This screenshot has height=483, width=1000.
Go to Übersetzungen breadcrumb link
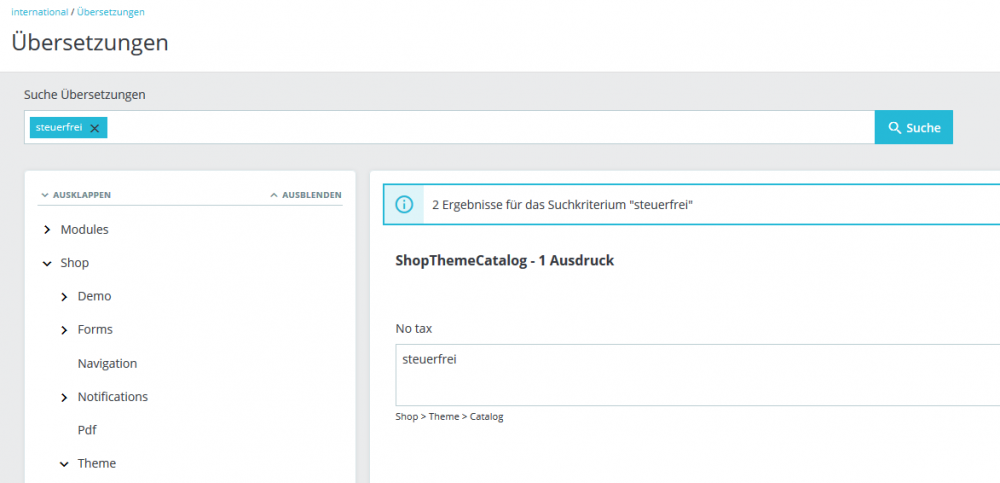[110, 12]
